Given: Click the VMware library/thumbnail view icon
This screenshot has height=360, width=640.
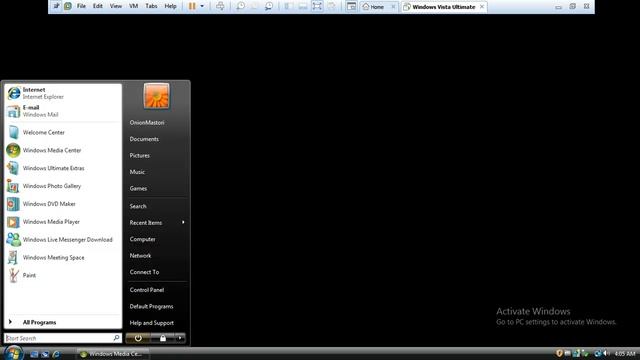Looking at the screenshot, I should pyautogui.click(x=351, y=6).
